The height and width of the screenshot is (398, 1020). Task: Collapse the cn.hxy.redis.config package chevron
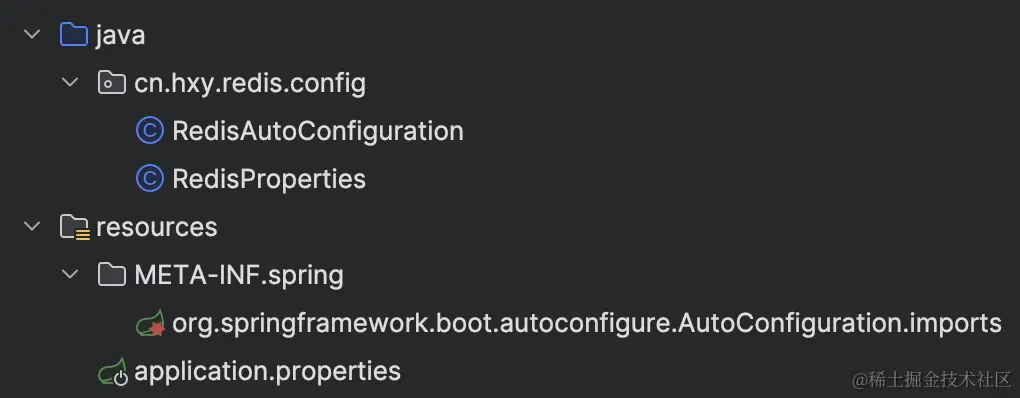click(x=70, y=83)
